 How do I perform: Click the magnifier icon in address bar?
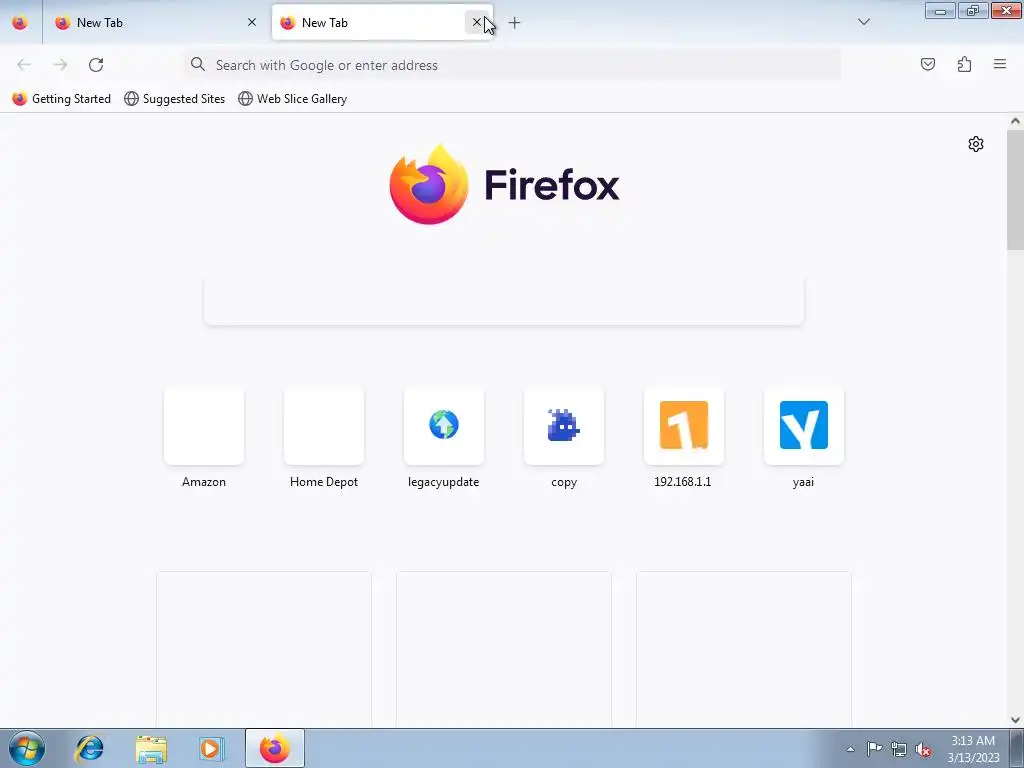[197, 64]
